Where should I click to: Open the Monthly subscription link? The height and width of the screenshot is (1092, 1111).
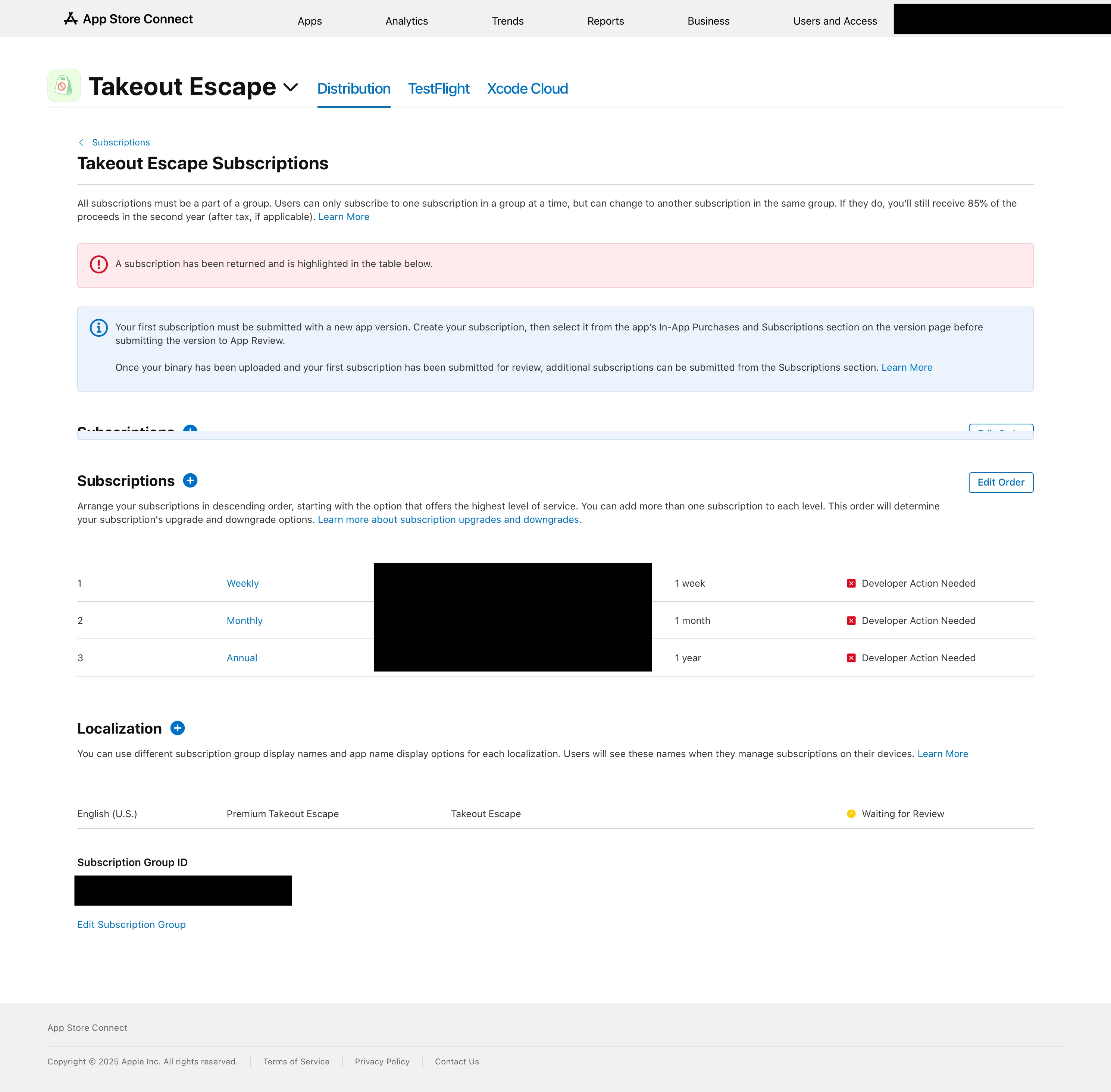click(244, 621)
